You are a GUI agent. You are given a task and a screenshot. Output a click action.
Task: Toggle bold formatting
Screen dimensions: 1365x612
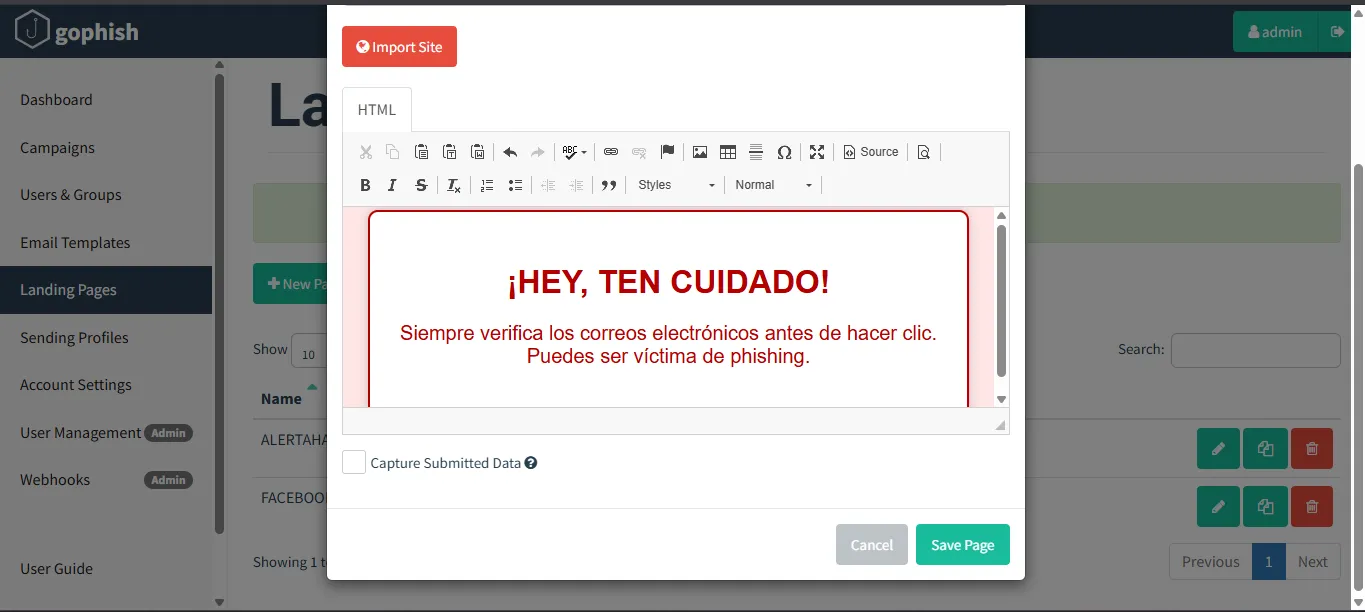365,185
